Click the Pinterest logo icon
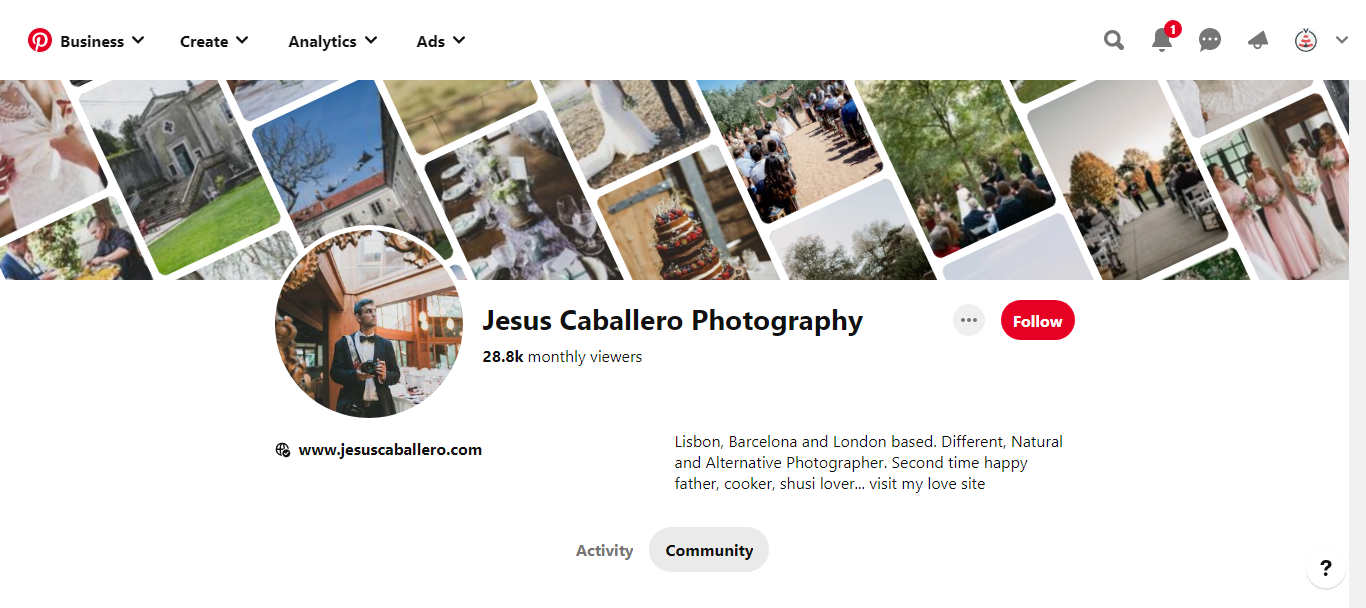Image resolution: width=1366 pixels, height=608 pixels. click(x=40, y=41)
